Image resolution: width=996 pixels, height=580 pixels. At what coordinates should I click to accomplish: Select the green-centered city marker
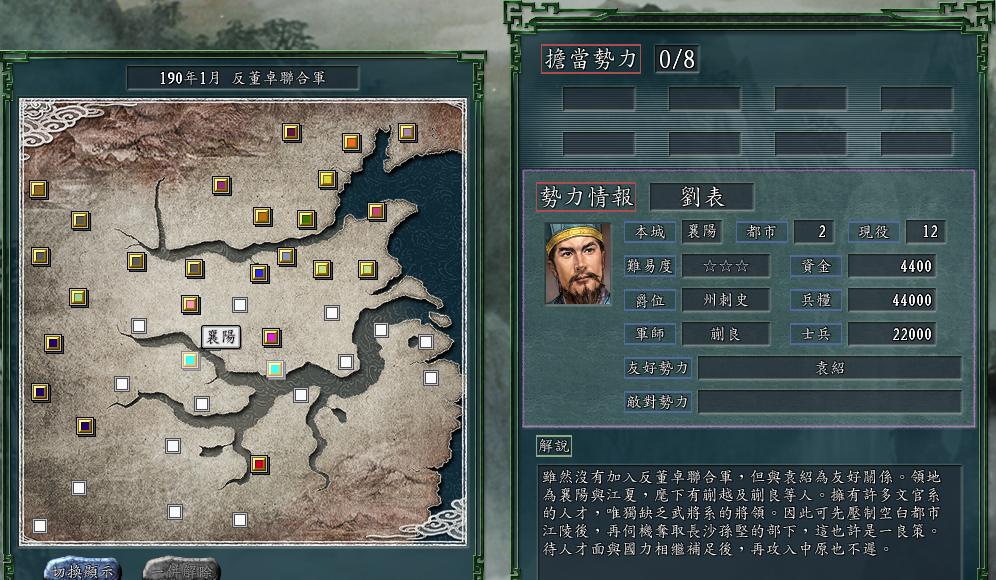(307, 219)
